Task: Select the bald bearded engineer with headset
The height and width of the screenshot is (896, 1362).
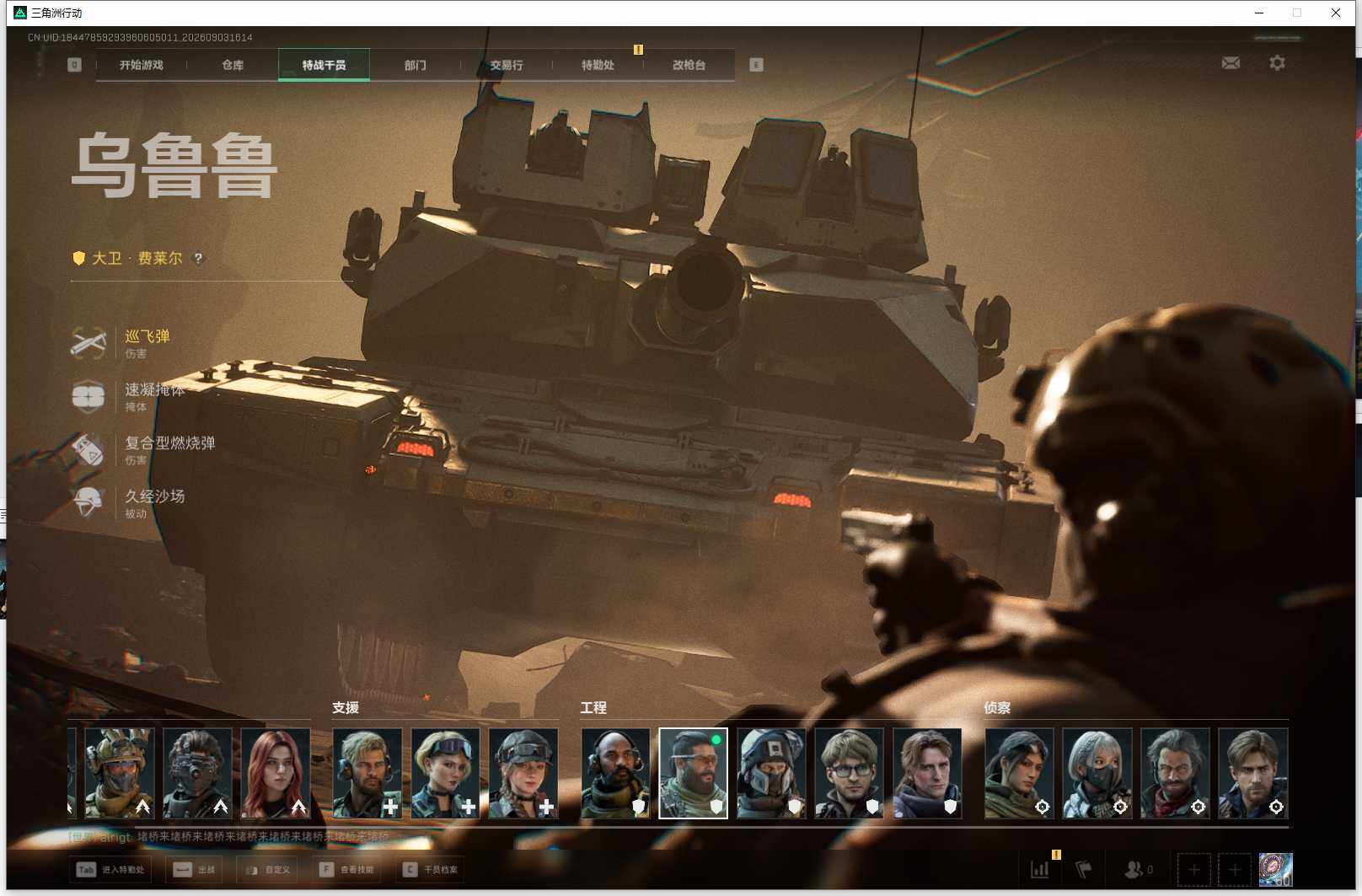Action: coord(615,774)
